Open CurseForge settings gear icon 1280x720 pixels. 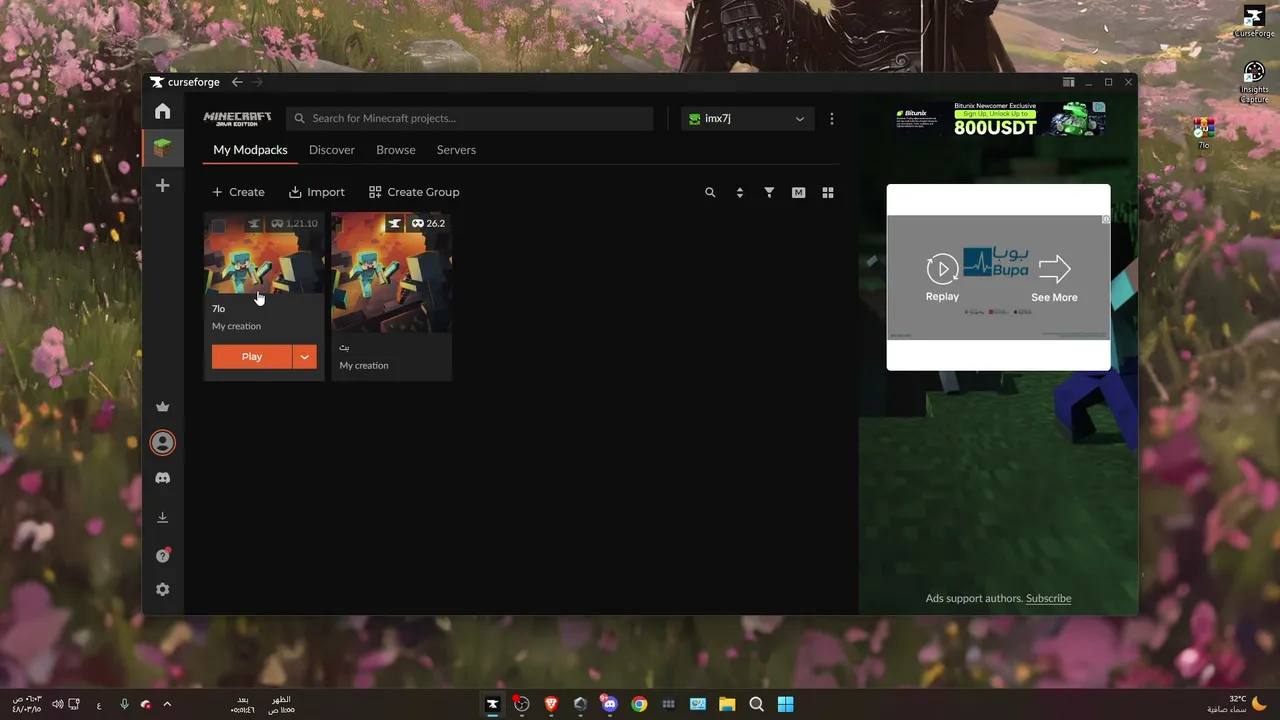click(162, 590)
